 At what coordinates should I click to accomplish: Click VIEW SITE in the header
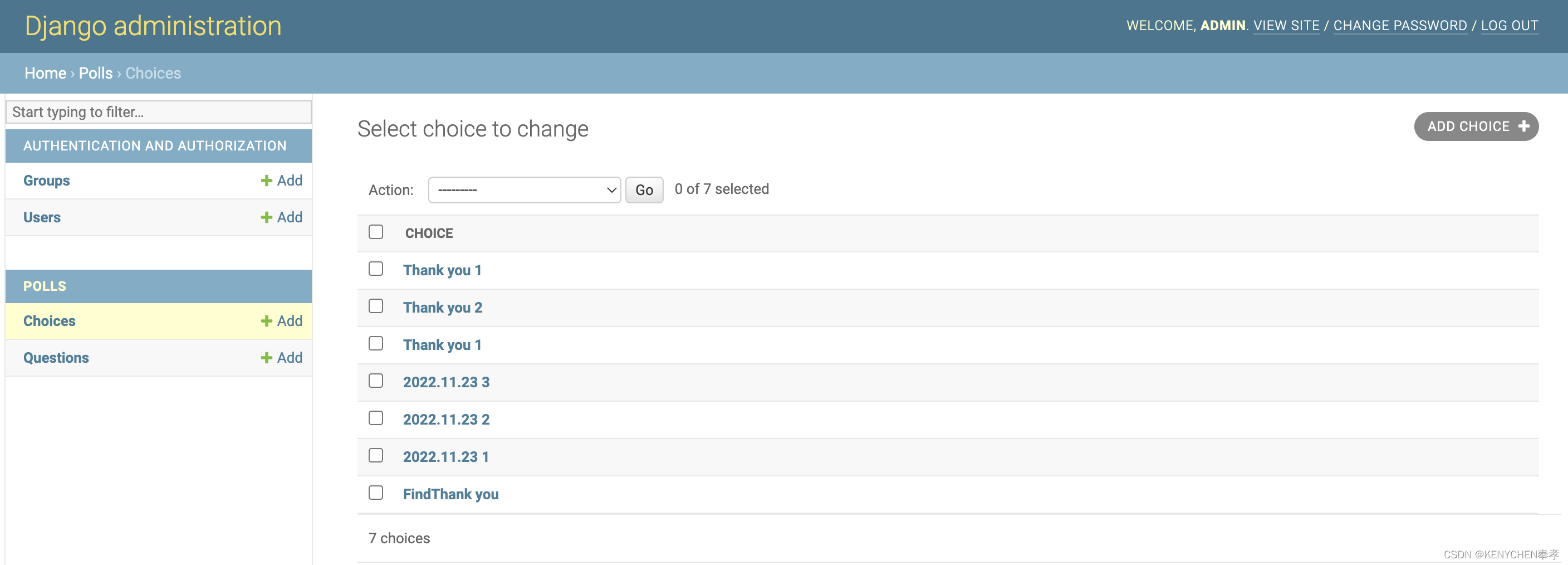[1286, 25]
